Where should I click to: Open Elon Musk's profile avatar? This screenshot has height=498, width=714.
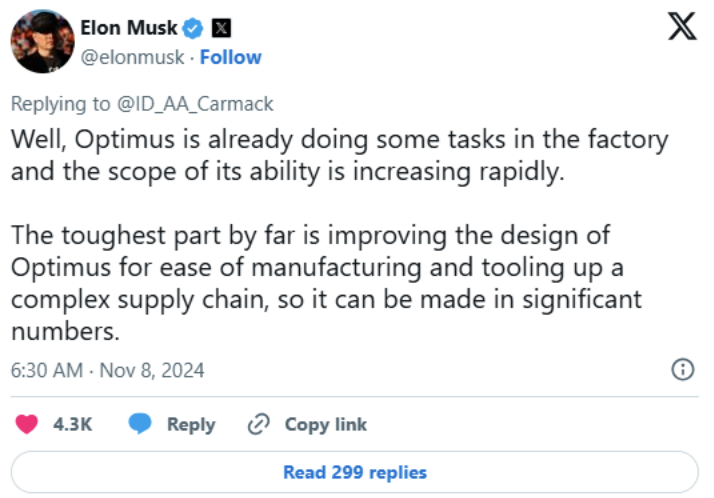(40, 42)
